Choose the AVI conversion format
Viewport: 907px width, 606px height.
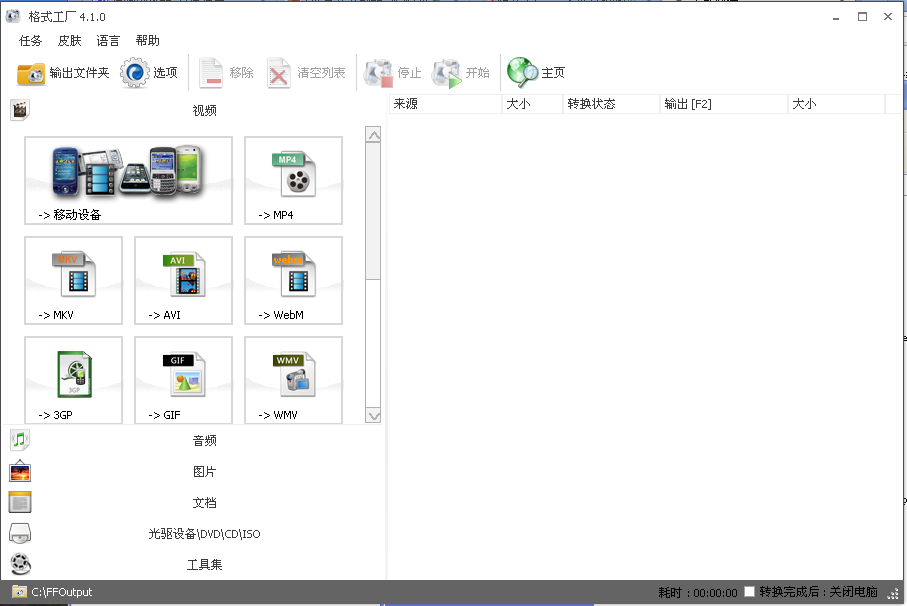pos(183,280)
